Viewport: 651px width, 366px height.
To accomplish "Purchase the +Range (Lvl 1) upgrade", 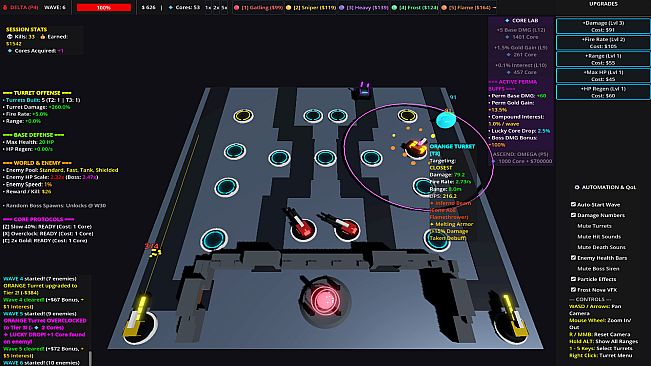I will point(603,59).
